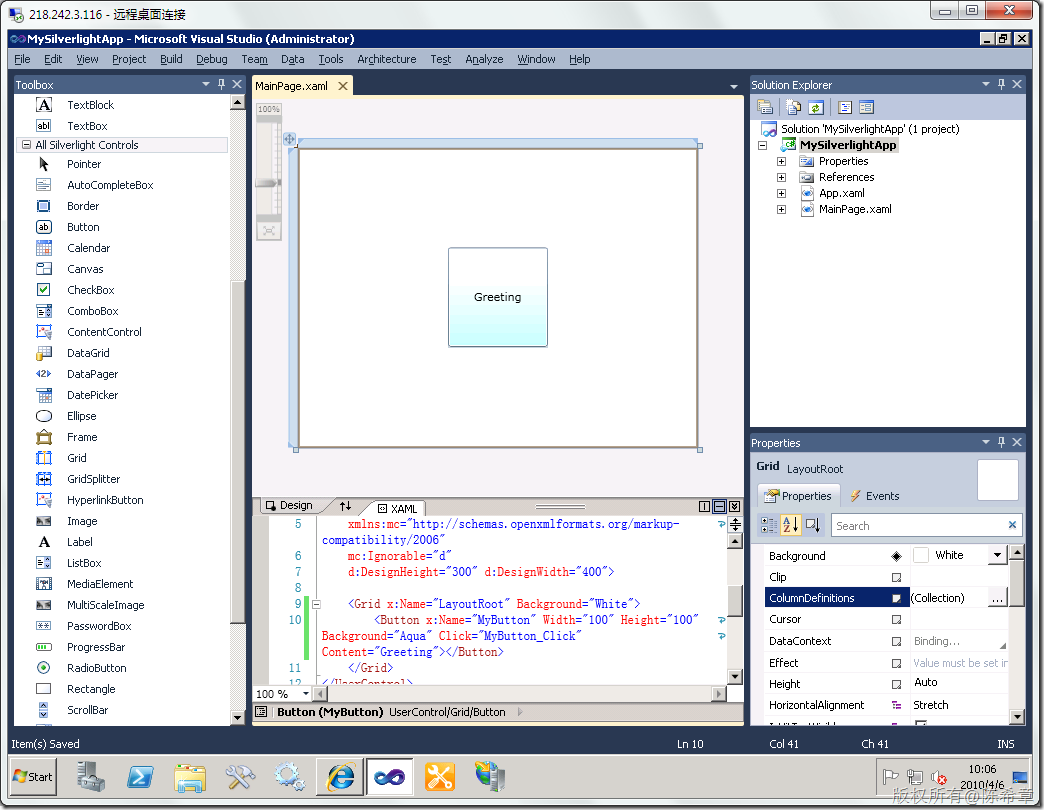
Task: Collapse the Grid element in XAML editor
Action: [x=317, y=604]
